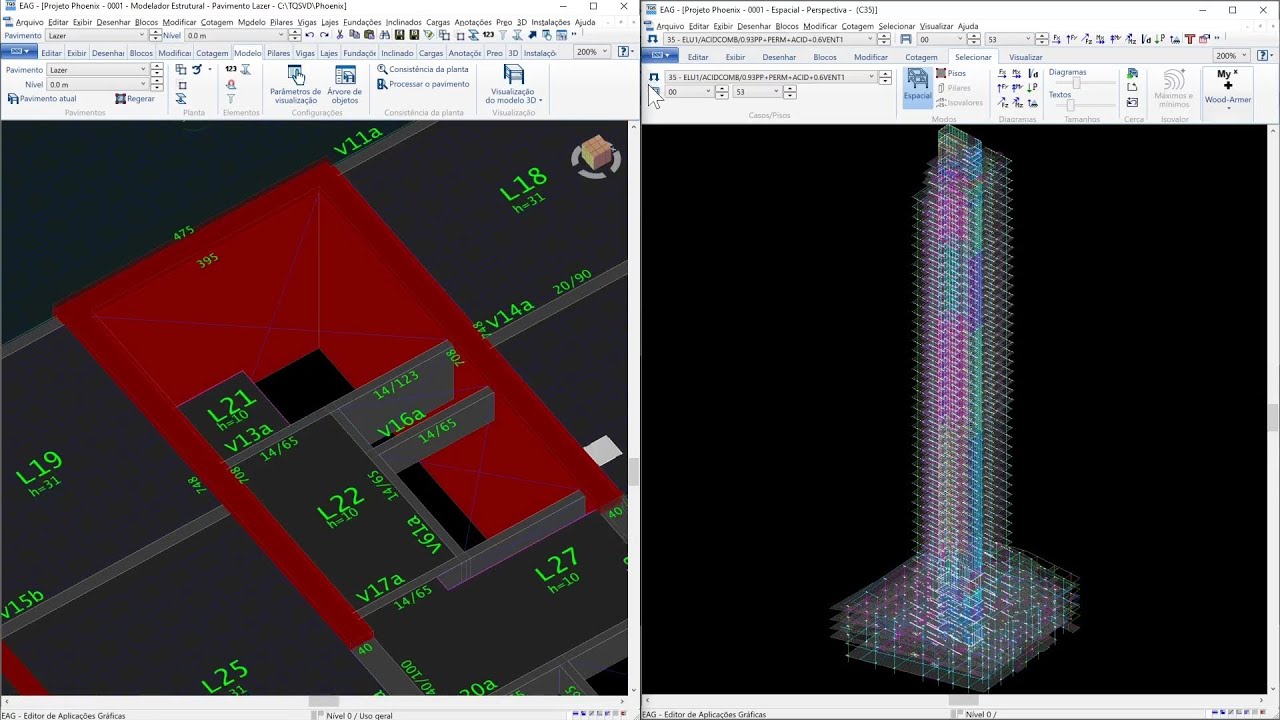The width and height of the screenshot is (1280, 720).
Task: Click Processar o pavimento
Action: point(422,84)
